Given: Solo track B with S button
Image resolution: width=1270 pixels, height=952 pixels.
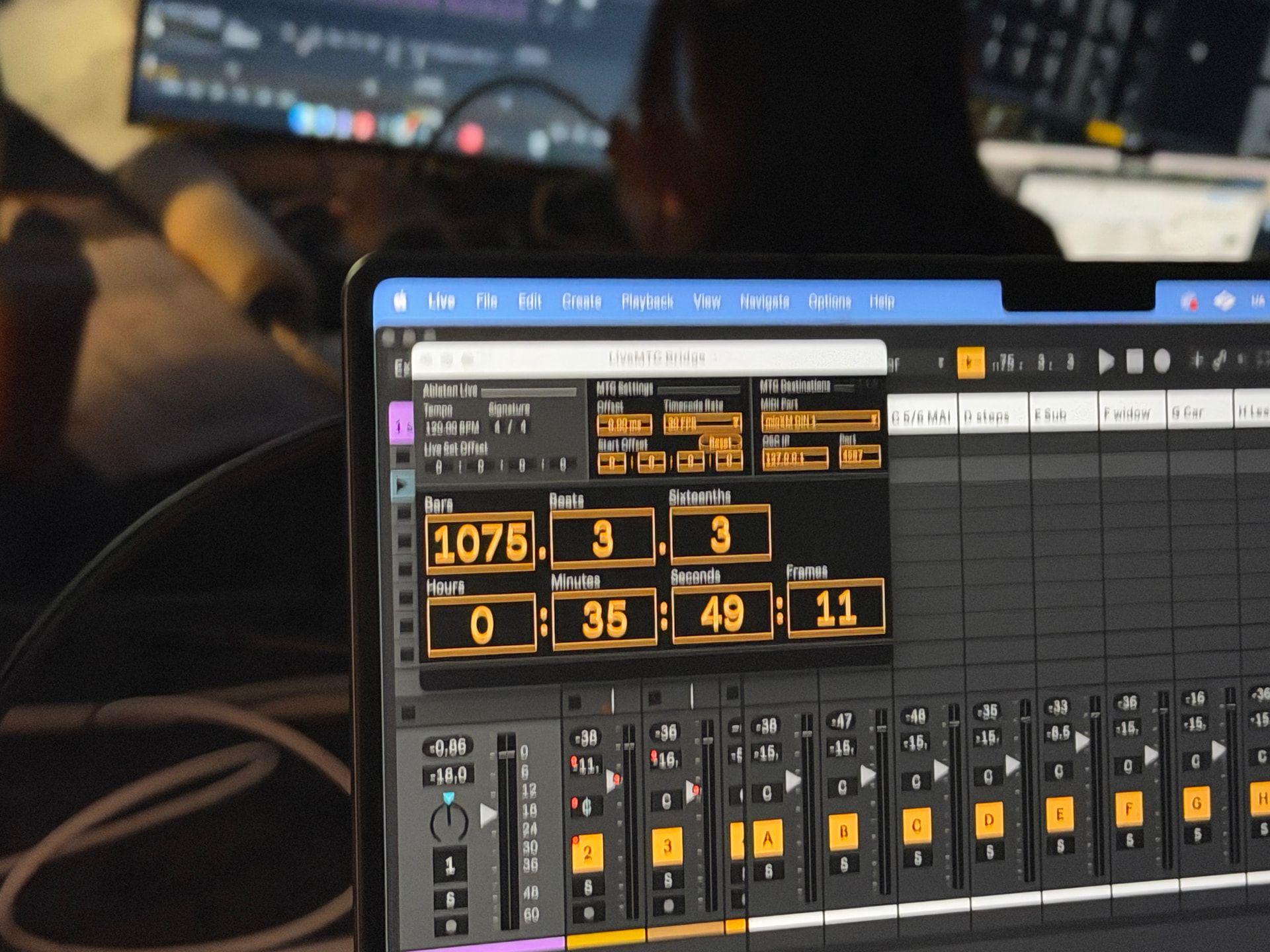Looking at the screenshot, I should tap(844, 864).
